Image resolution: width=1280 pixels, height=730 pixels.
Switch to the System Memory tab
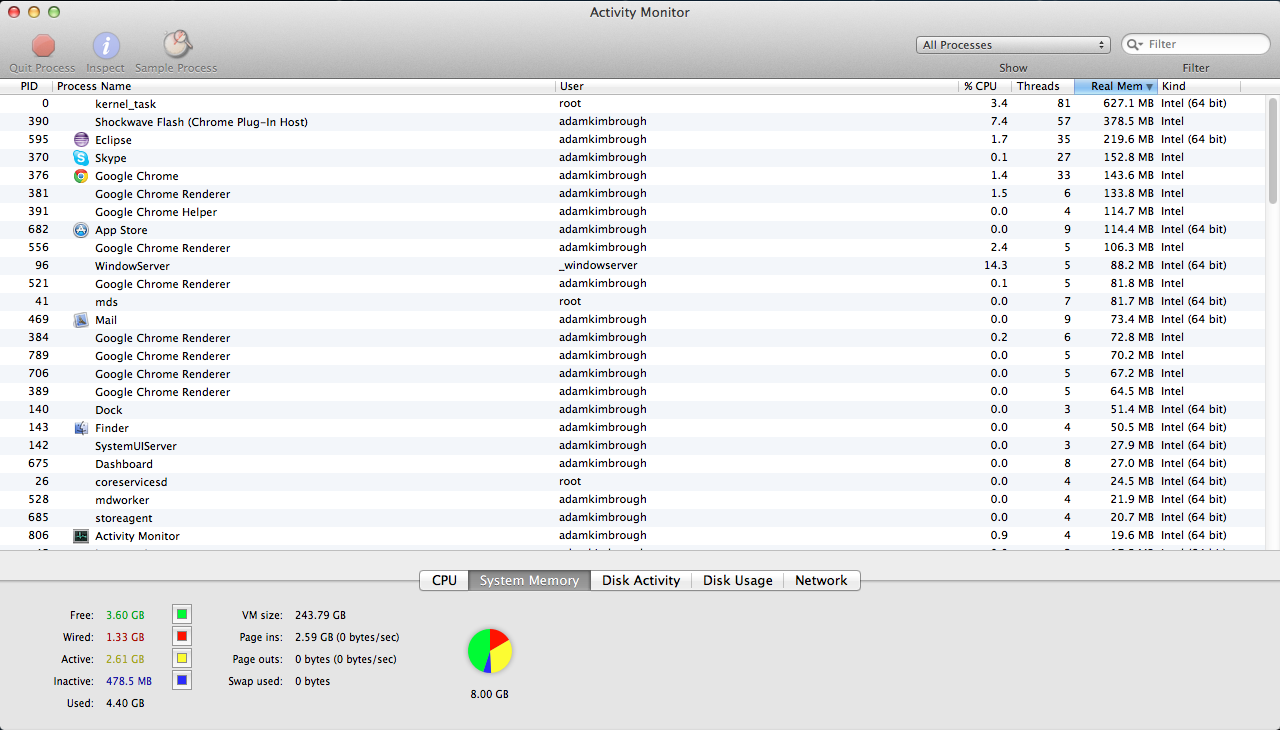click(529, 580)
